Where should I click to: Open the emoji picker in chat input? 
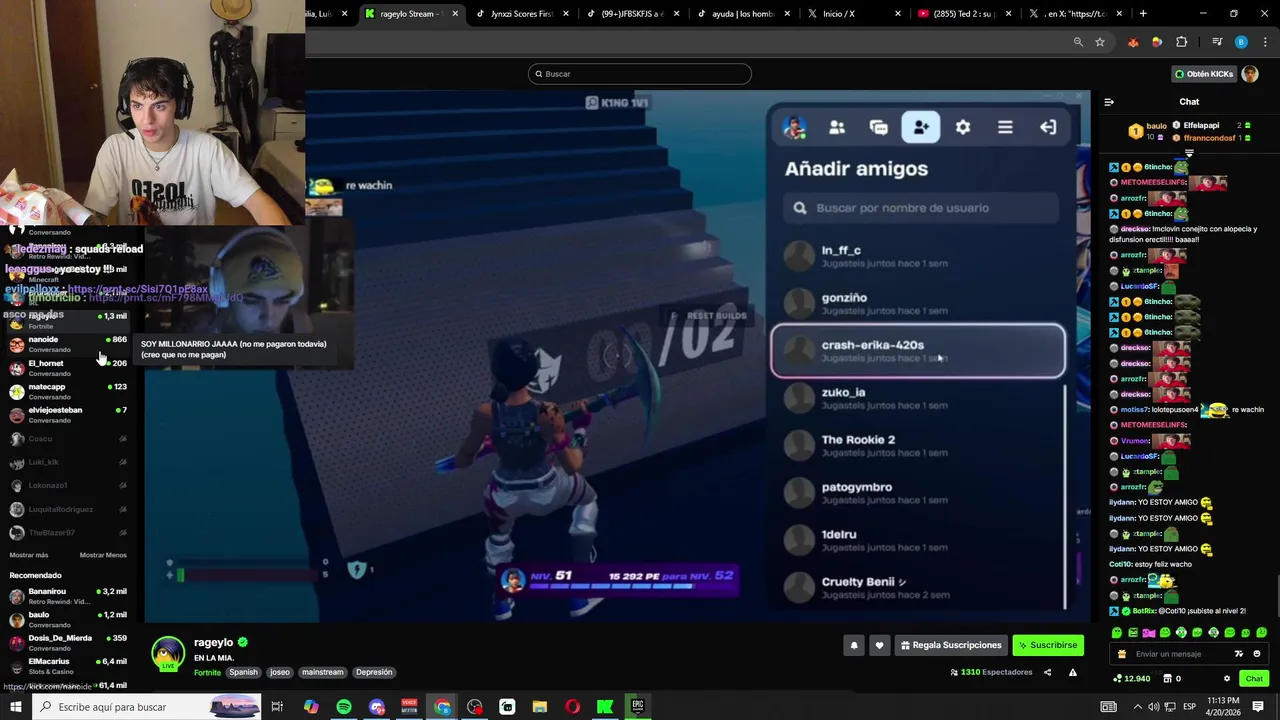(1257, 654)
